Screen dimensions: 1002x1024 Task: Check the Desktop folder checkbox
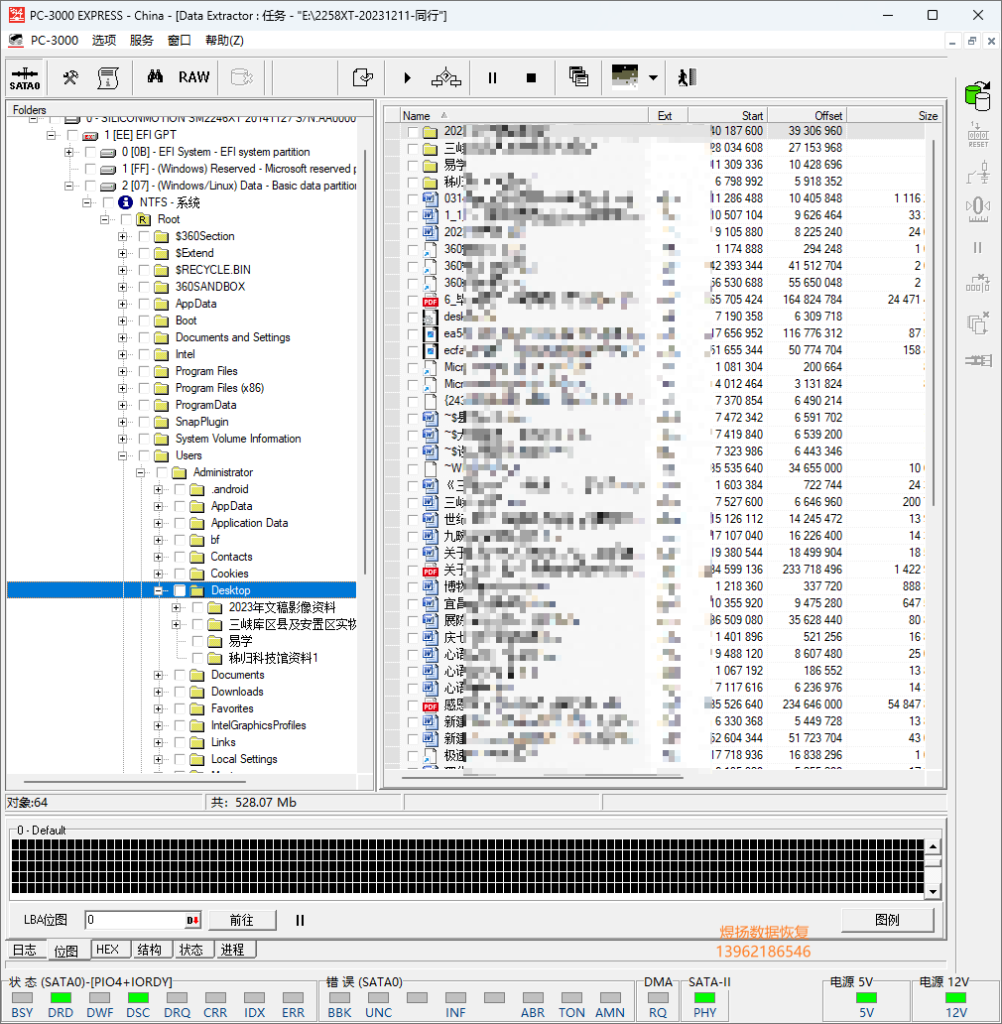coord(179,590)
